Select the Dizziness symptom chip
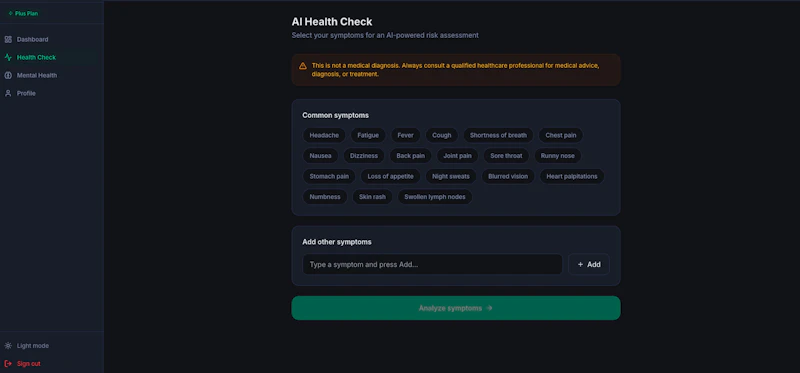800x373 pixels. tap(364, 156)
